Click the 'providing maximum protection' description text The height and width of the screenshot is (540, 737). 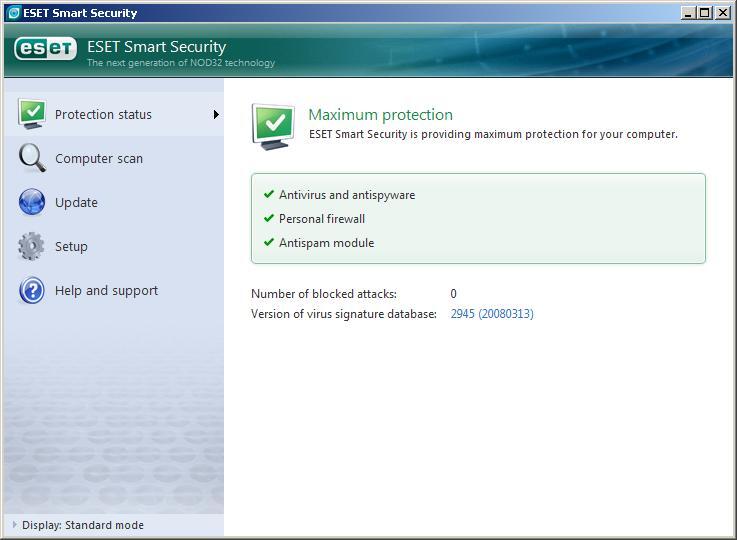[x=493, y=134]
